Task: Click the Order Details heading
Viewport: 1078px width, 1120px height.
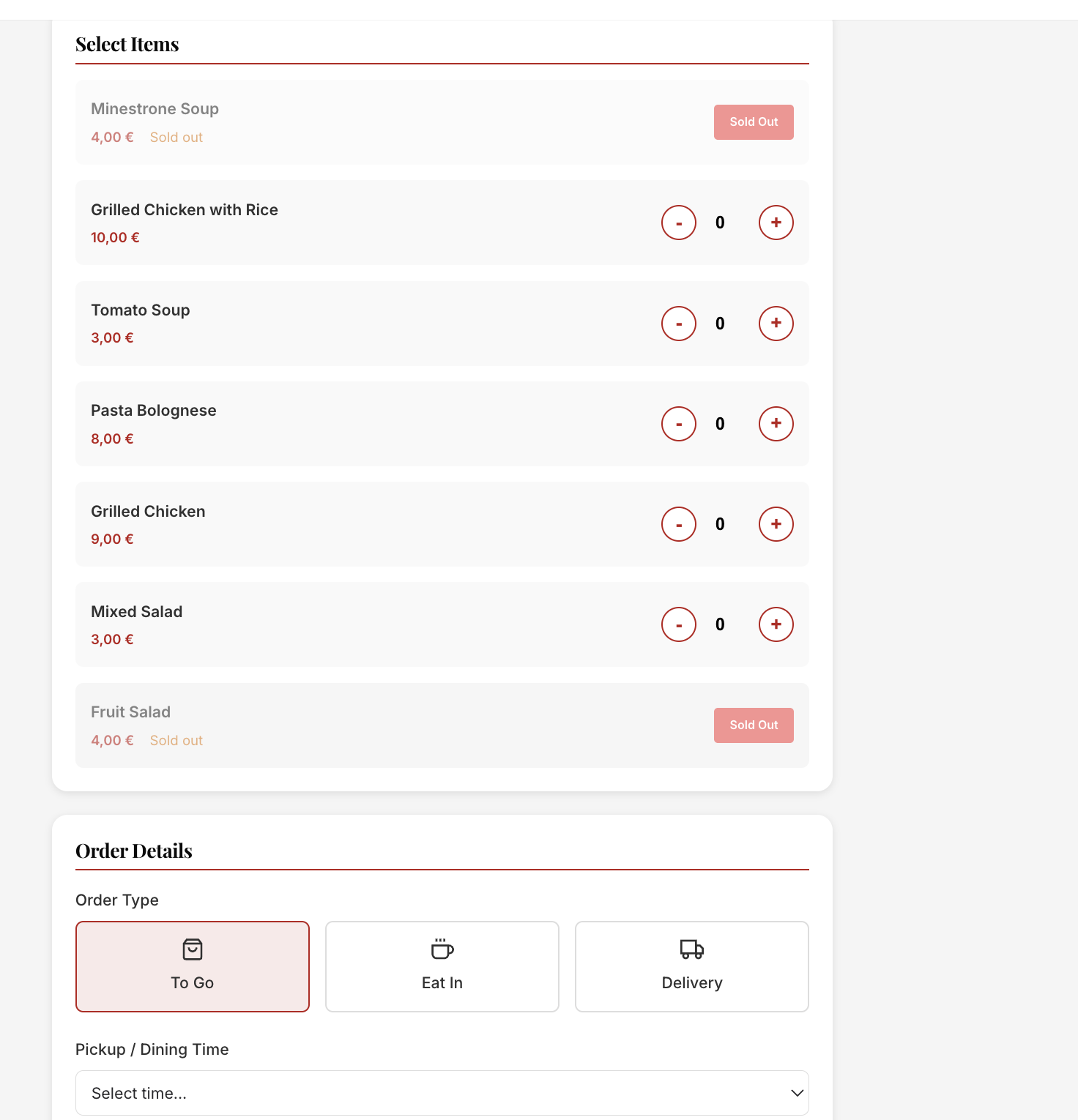Action: 133,850
